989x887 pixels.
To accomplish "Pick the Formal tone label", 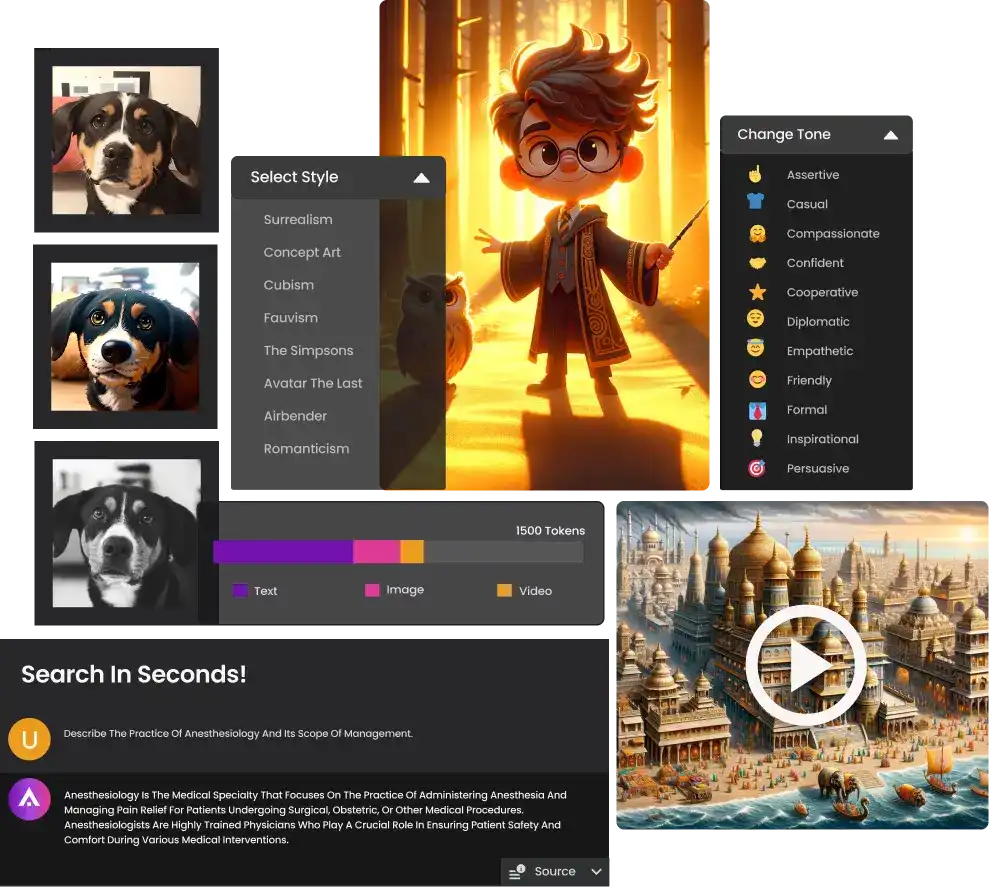I will (806, 410).
